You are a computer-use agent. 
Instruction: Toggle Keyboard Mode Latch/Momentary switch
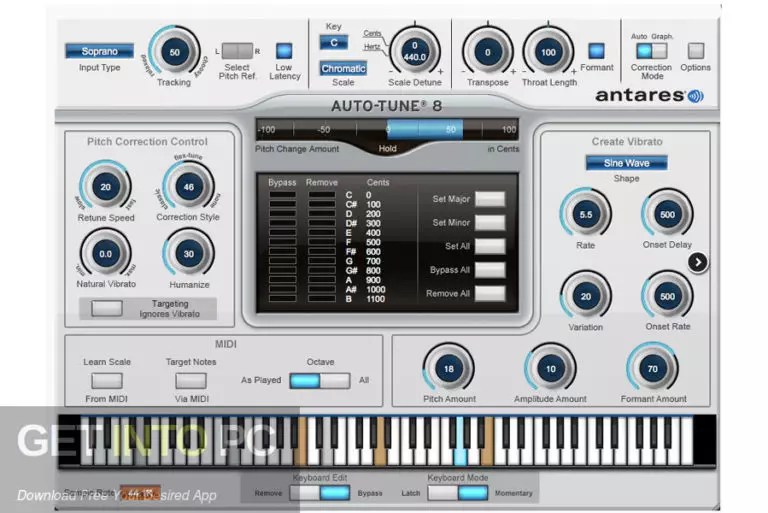coord(457,493)
